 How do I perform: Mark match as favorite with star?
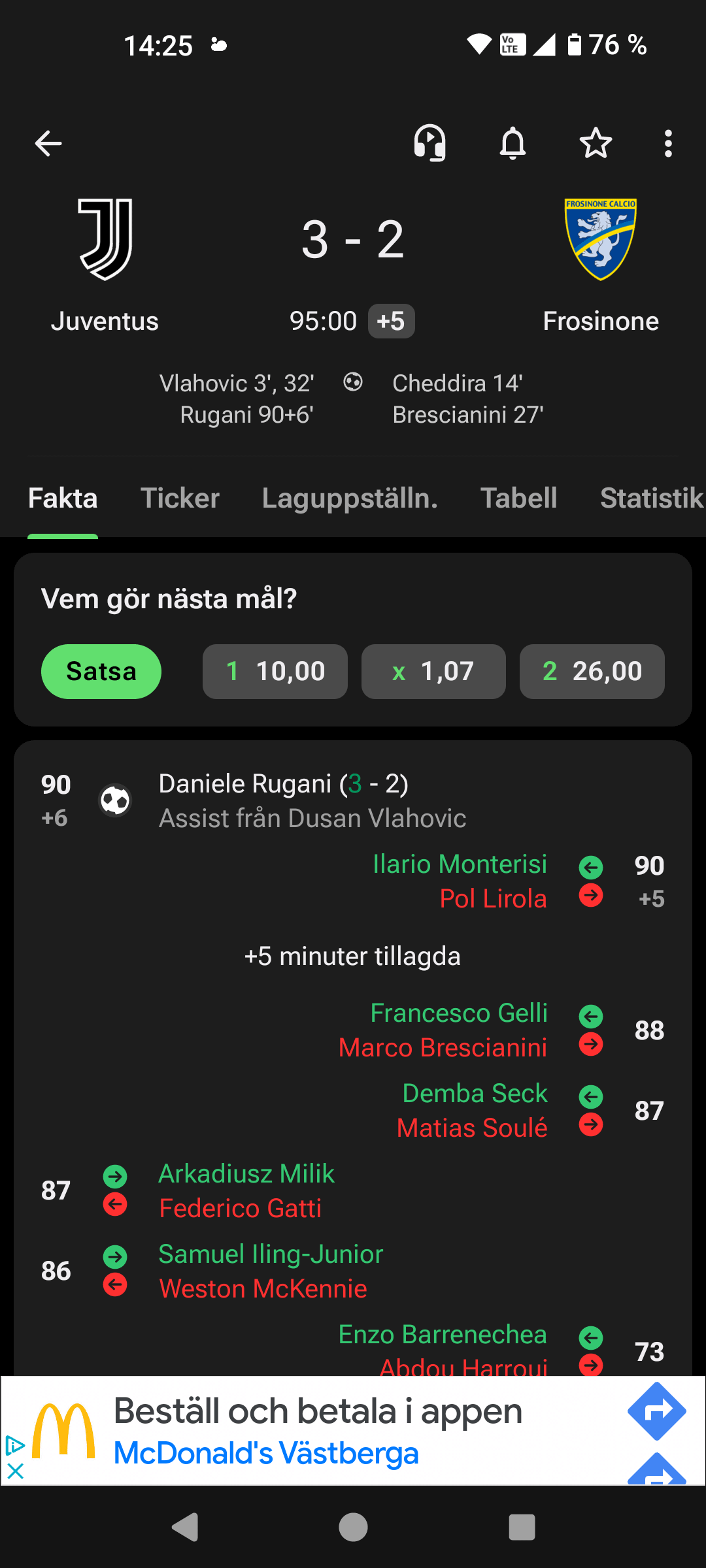596,143
